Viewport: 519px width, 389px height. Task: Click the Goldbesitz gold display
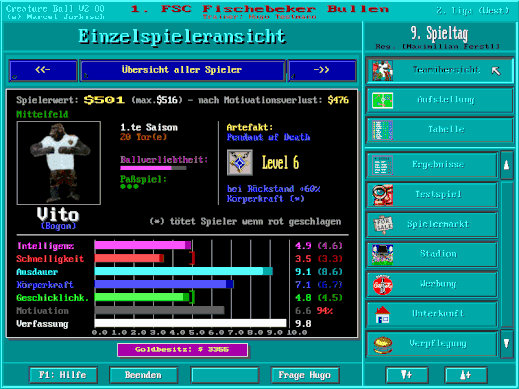(x=182, y=350)
